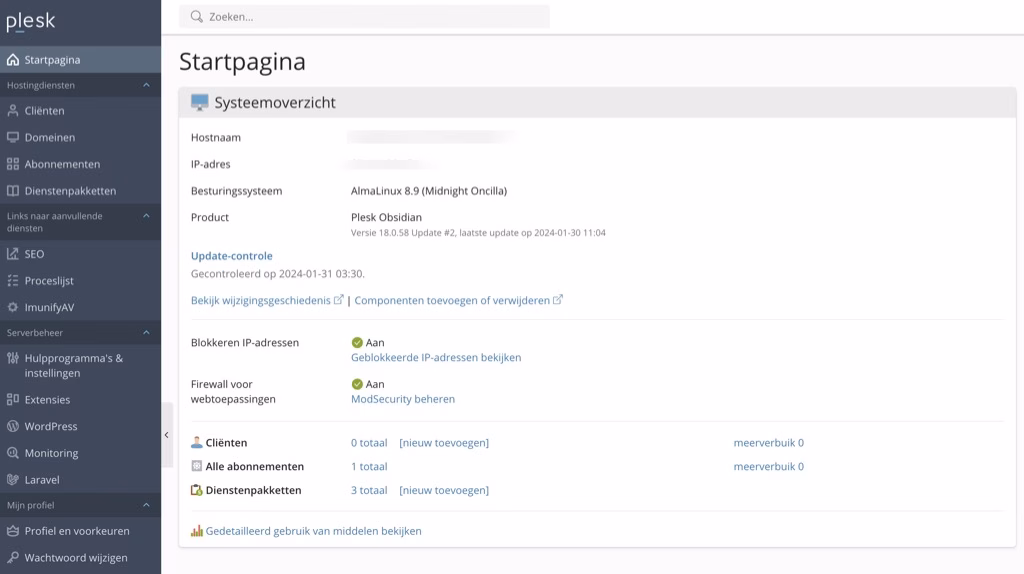Image resolution: width=1024 pixels, height=574 pixels.
Task: Go to Domeinen
Action: (80, 137)
